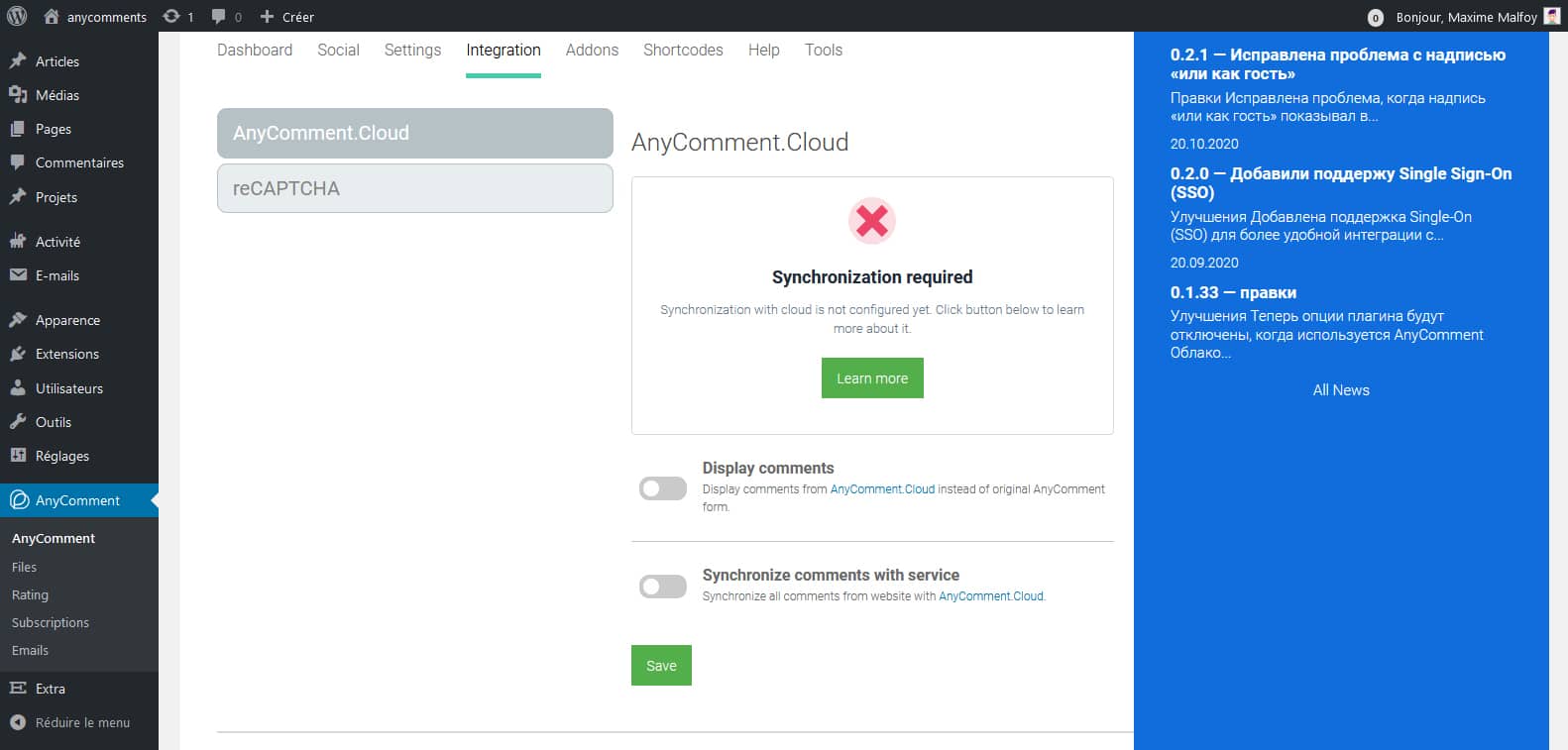Open the comments bubble icon in the admin bar
This screenshot has width=1568, height=750.
tap(219, 17)
